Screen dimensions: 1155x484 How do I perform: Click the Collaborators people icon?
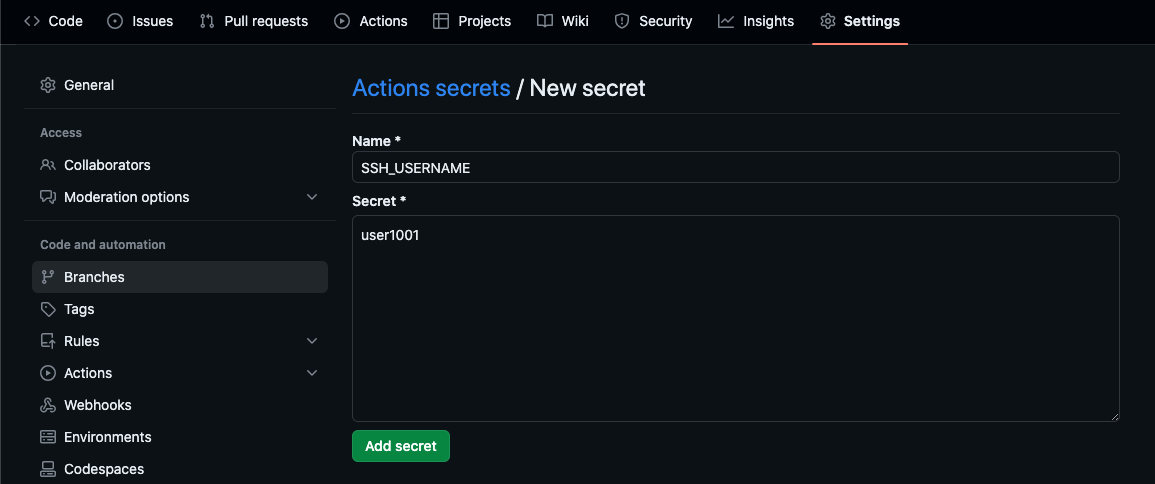click(48, 165)
